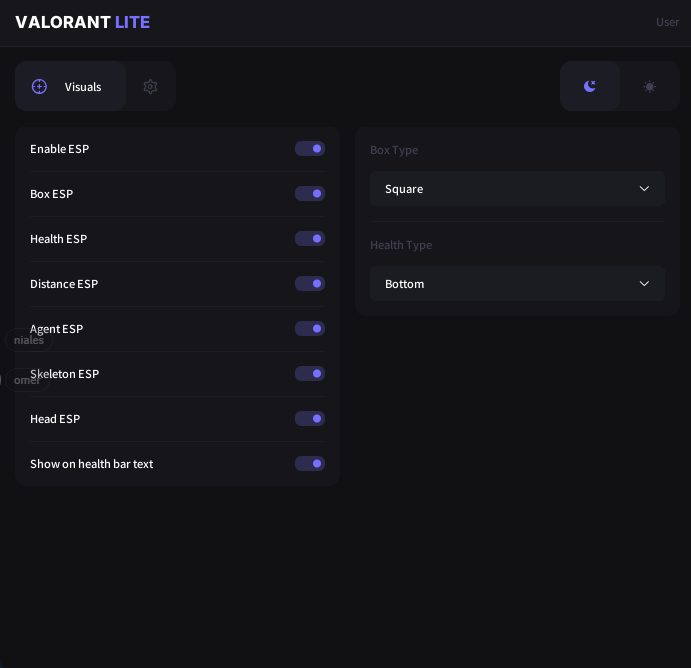The width and height of the screenshot is (691, 668).
Task: Click the chevron arrow beside Square
Action: pyautogui.click(x=644, y=189)
